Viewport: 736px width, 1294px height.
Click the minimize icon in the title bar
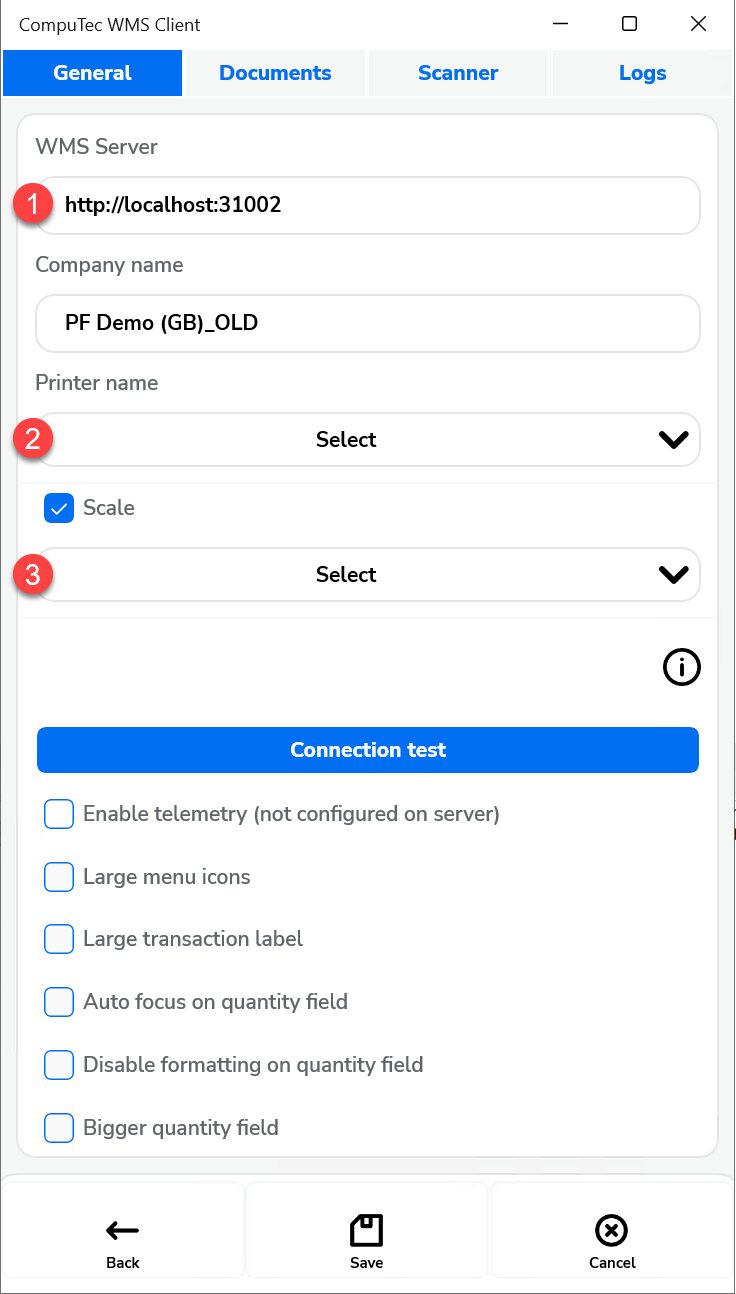coord(560,23)
